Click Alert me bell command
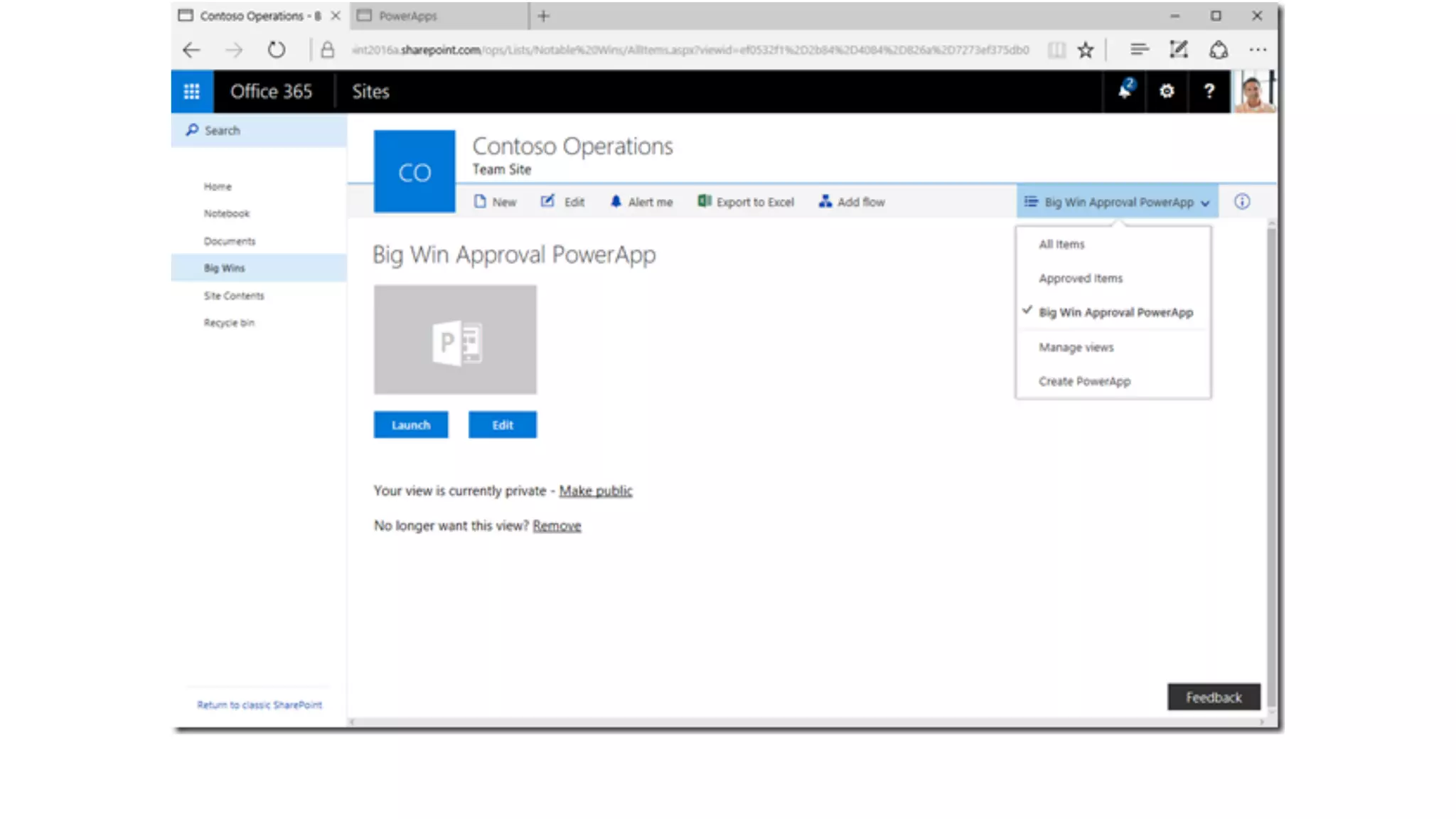The image size is (1456, 819). [x=641, y=202]
